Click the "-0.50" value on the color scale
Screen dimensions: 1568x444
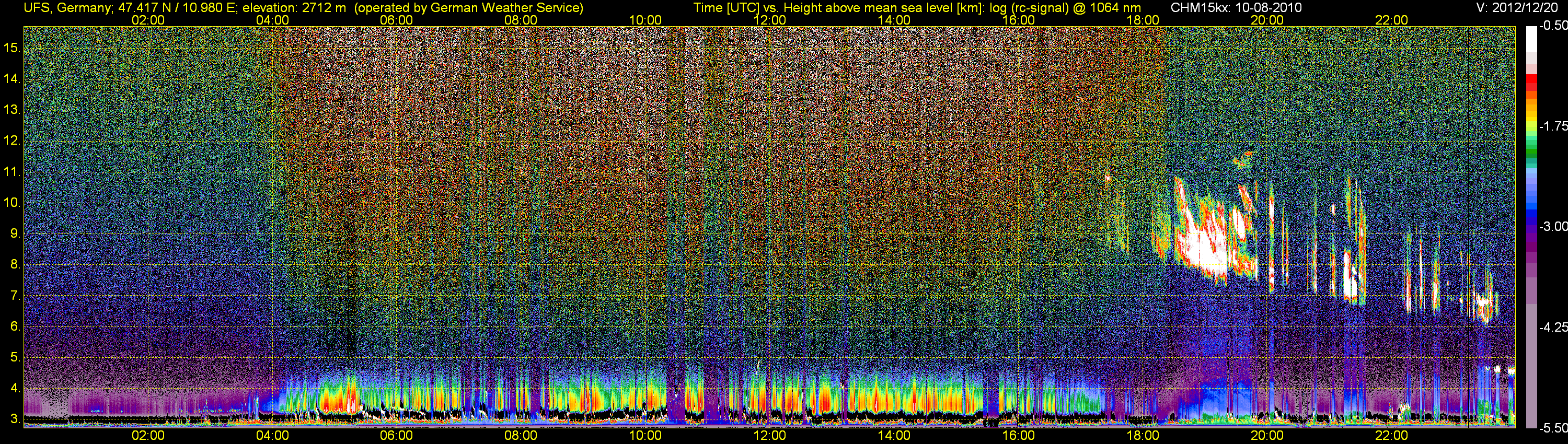coord(1553,26)
